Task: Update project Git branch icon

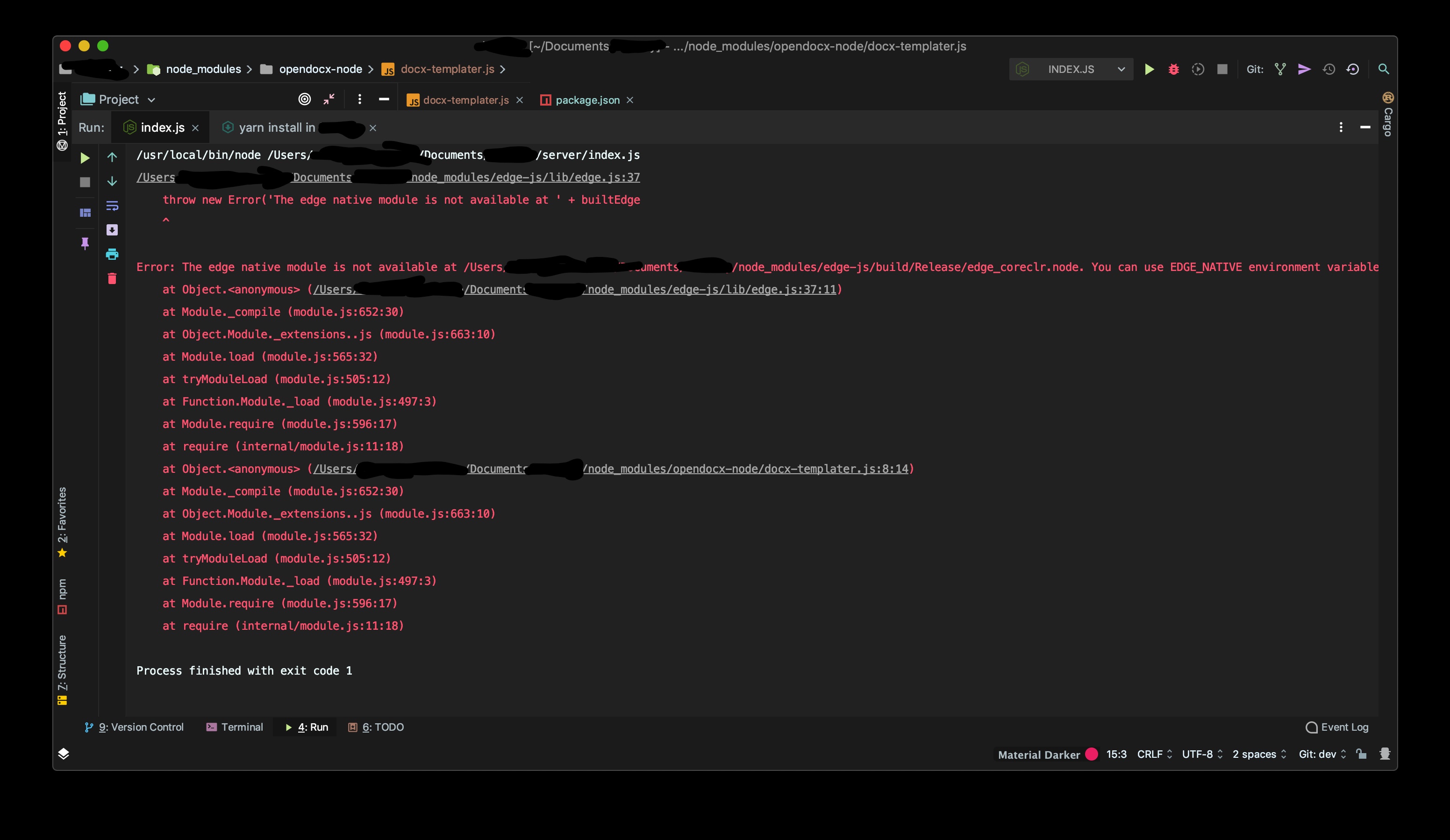Action: click(x=1280, y=69)
